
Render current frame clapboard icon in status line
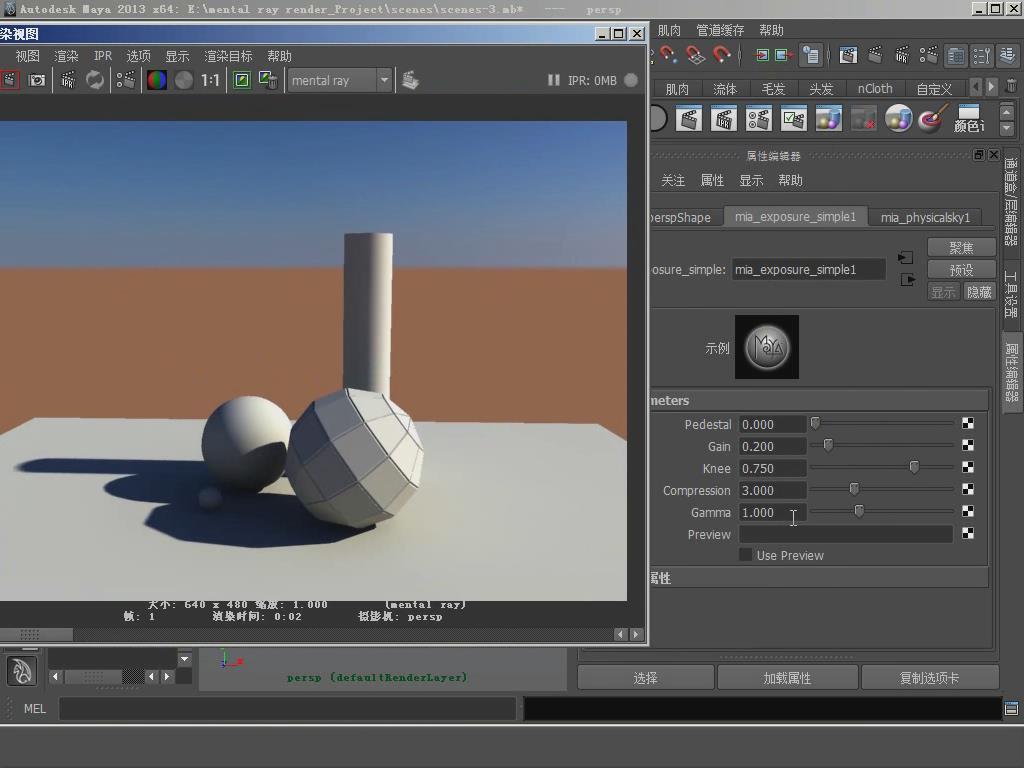click(x=875, y=55)
